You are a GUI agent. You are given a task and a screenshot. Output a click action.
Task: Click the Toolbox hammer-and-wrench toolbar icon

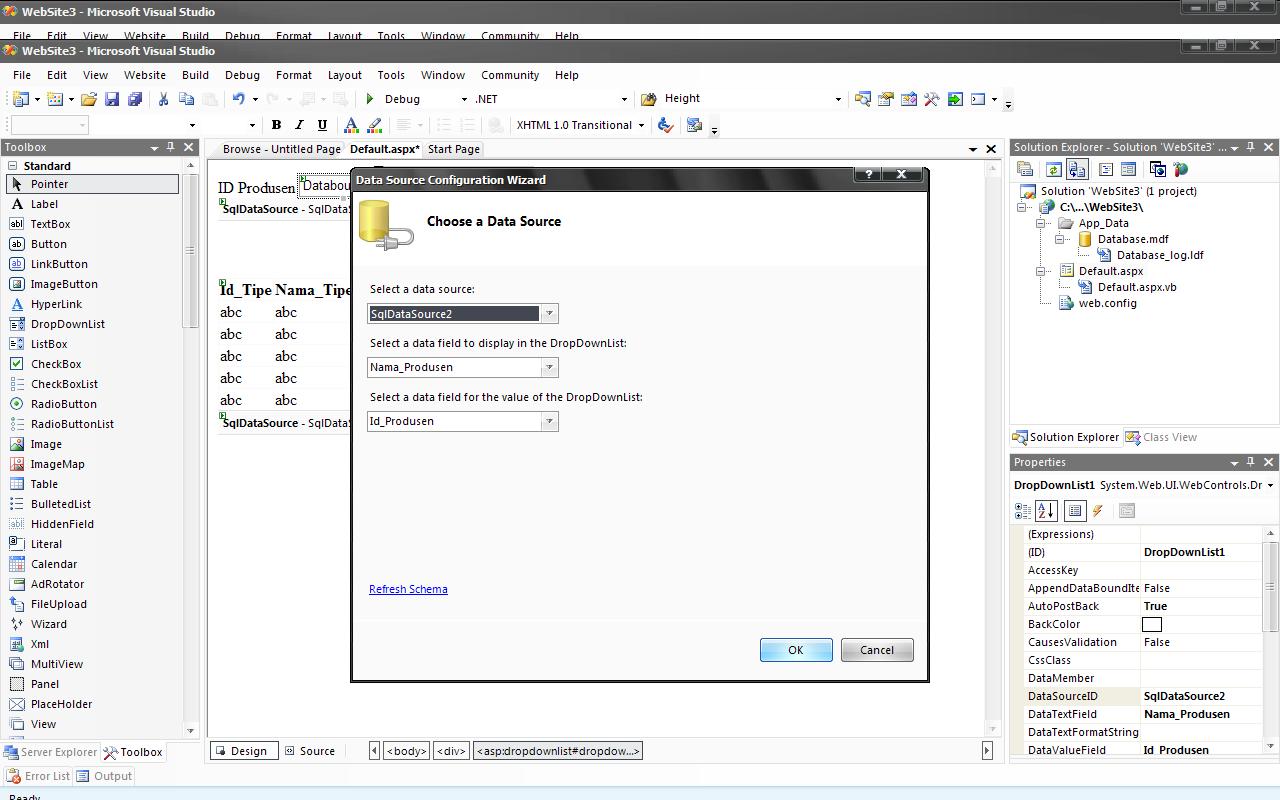click(x=932, y=99)
